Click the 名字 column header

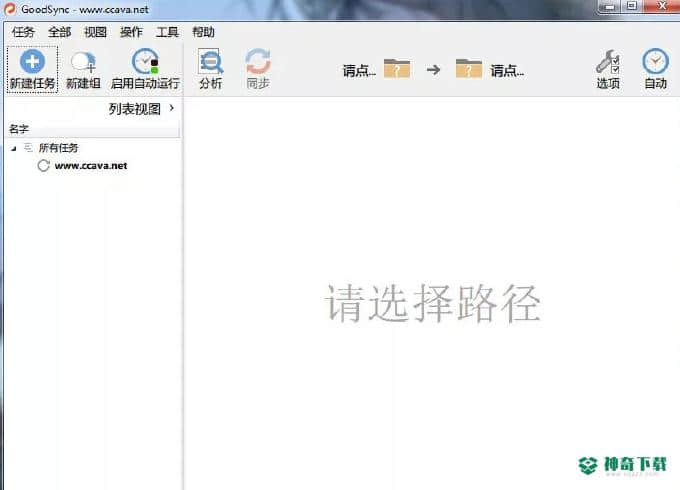(x=93, y=129)
